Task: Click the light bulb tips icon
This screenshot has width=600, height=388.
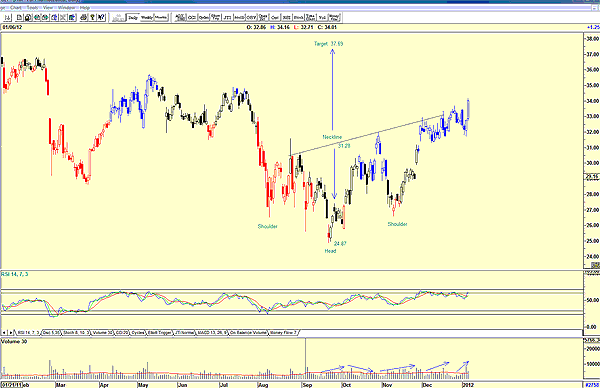Action: 92,17
